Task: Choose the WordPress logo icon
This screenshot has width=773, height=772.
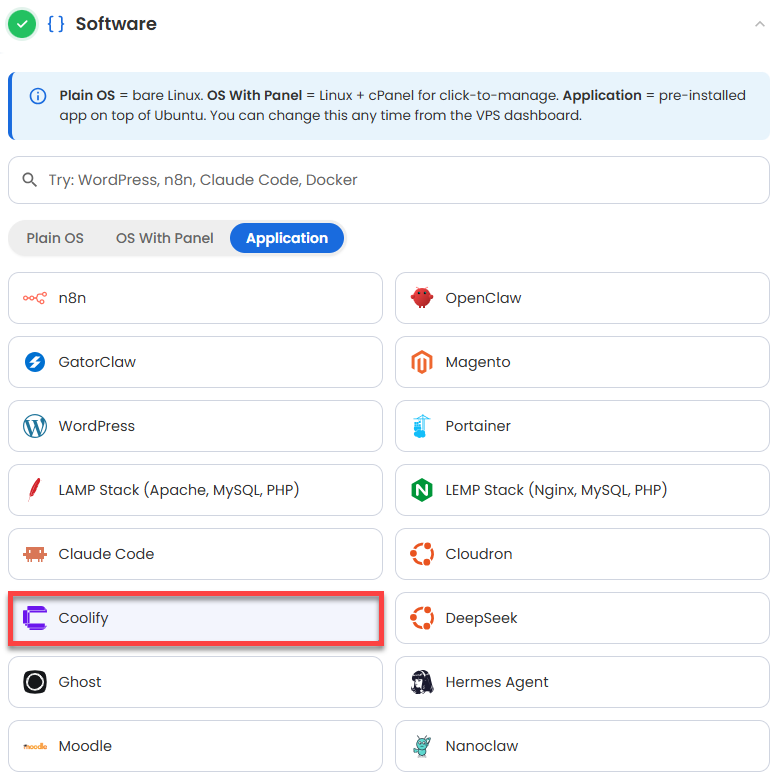Action: click(x=35, y=426)
